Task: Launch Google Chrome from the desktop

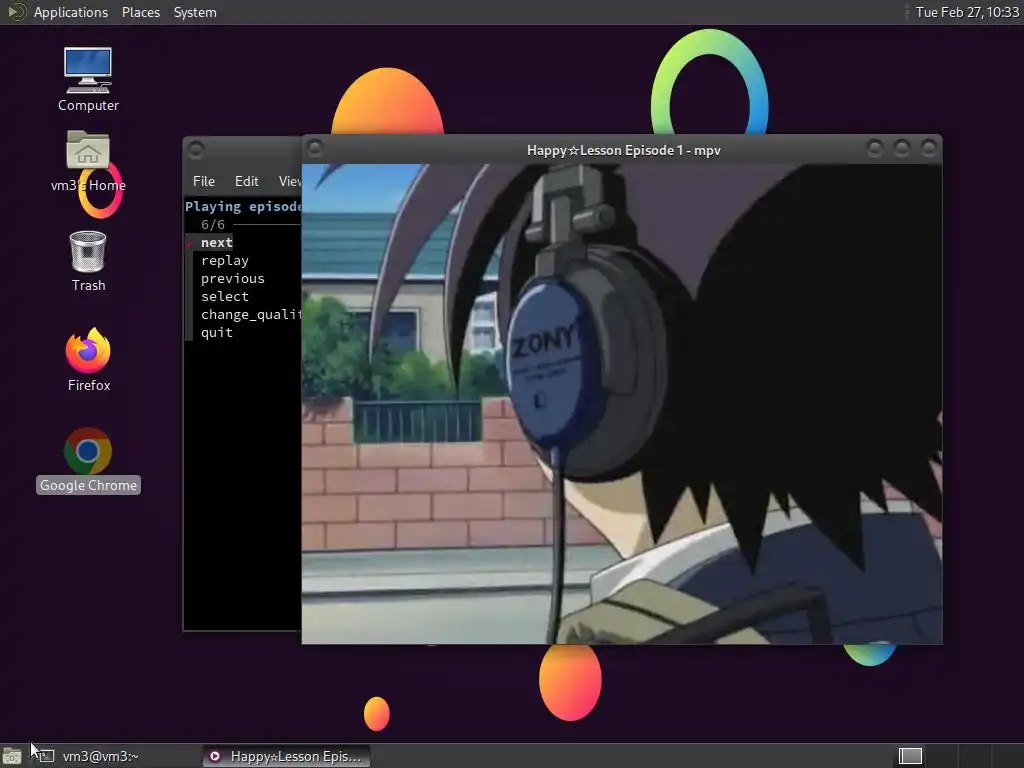Action: coord(88,460)
